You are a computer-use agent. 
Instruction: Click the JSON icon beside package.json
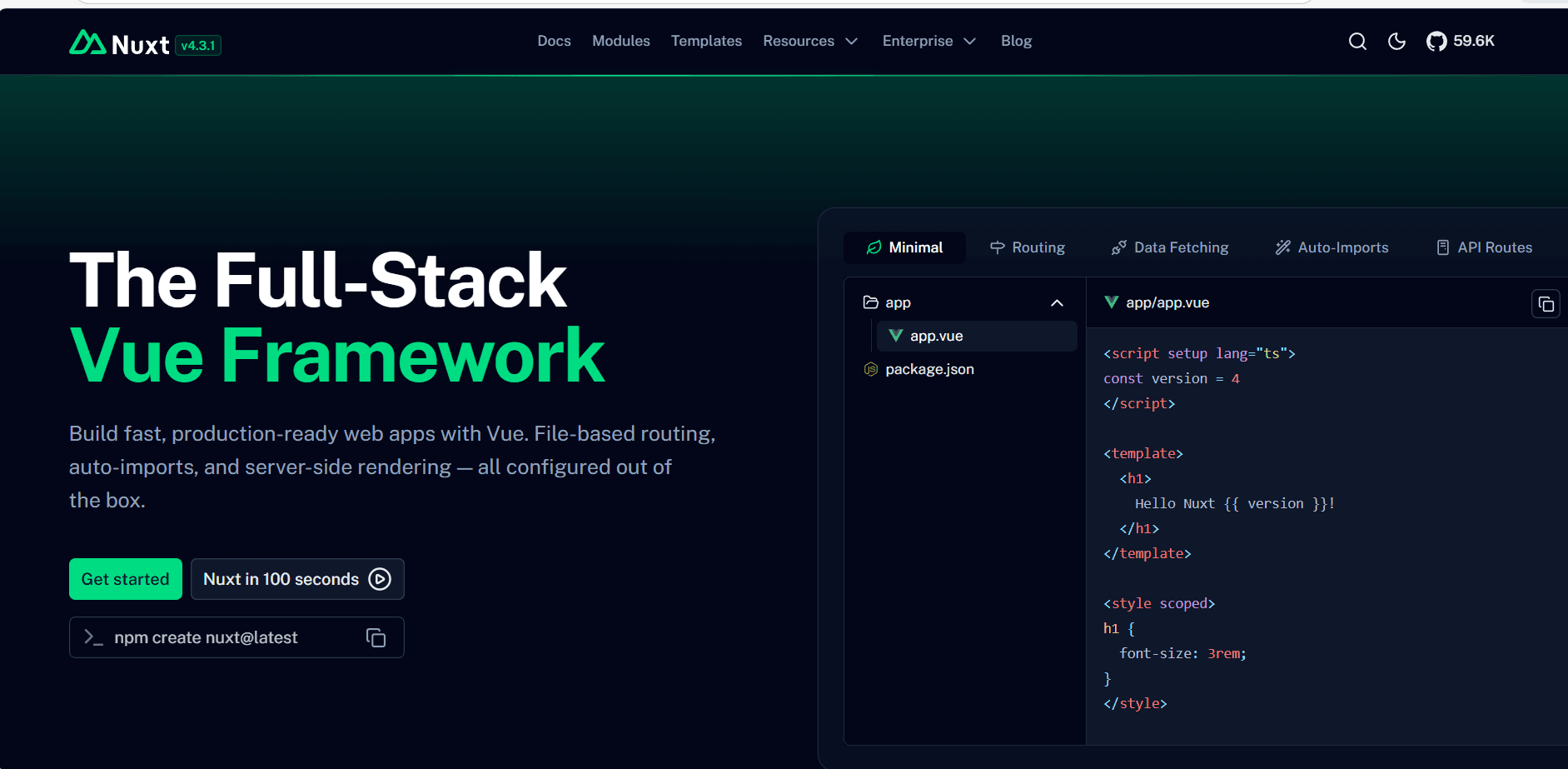tap(871, 369)
